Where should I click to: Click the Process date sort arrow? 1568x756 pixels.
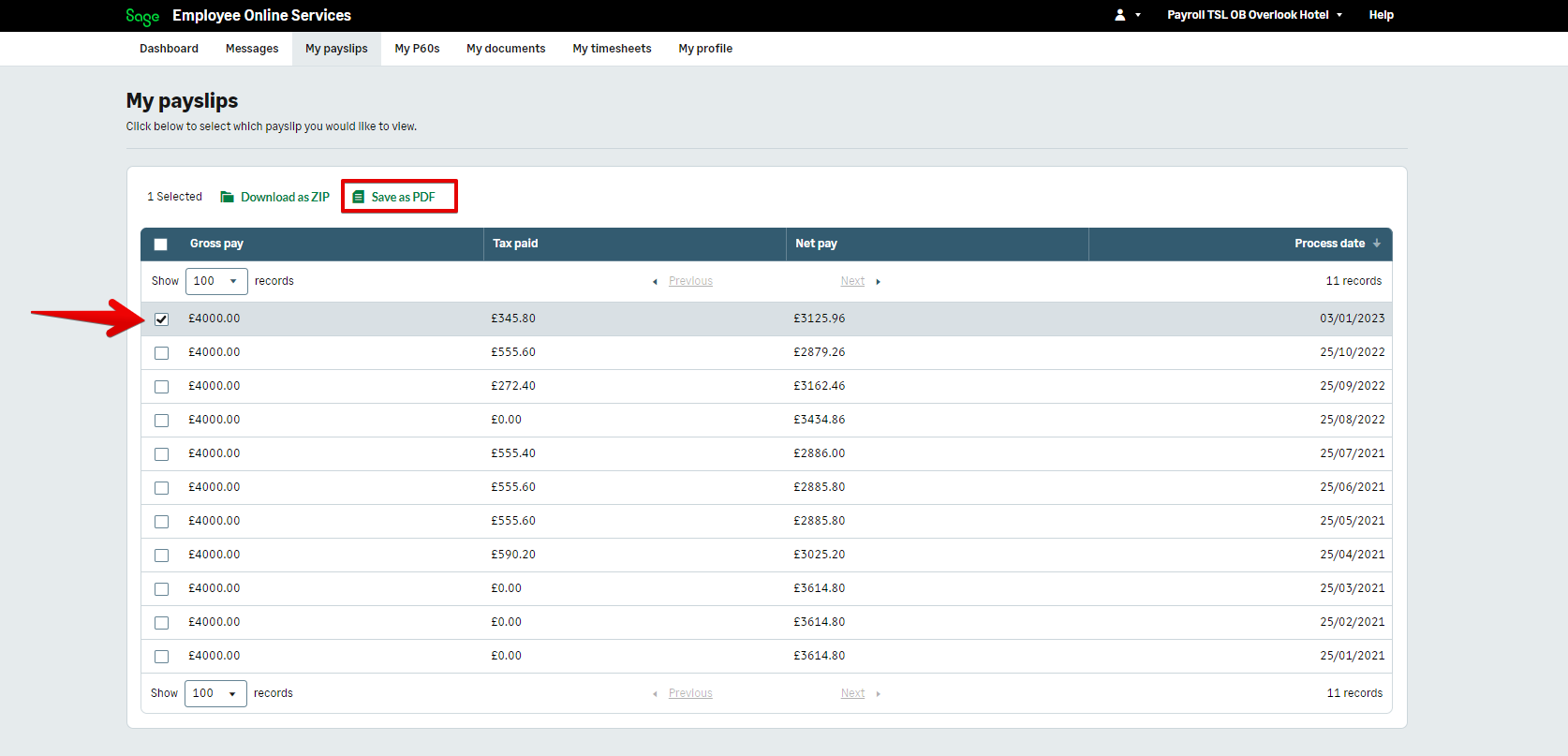(x=1377, y=244)
